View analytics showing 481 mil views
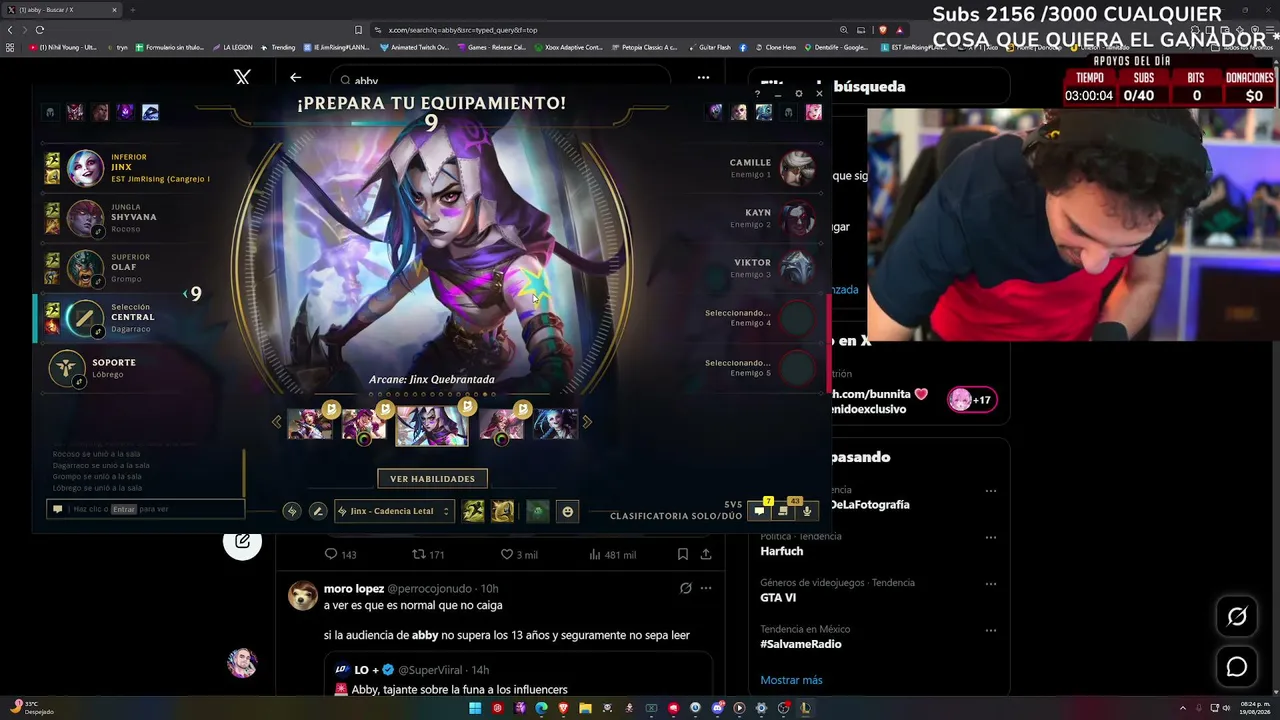The image size is (1280, 720). click(611, 554)
